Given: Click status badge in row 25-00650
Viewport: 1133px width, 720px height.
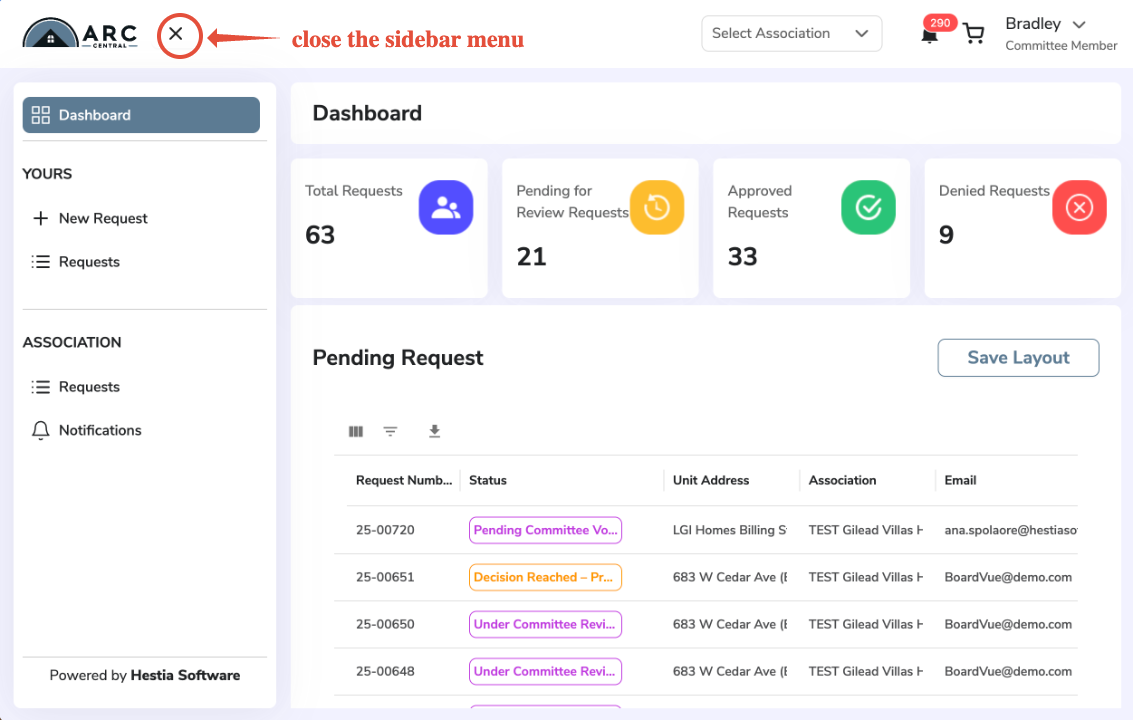Looking at the screenshot, I should 546,624.
